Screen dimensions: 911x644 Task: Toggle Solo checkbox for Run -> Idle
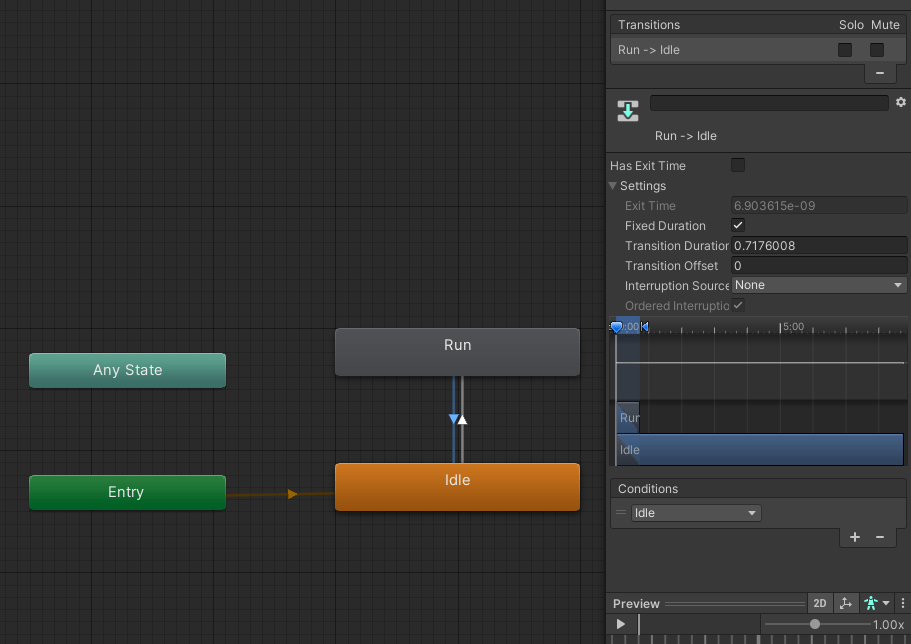point(845,50)
